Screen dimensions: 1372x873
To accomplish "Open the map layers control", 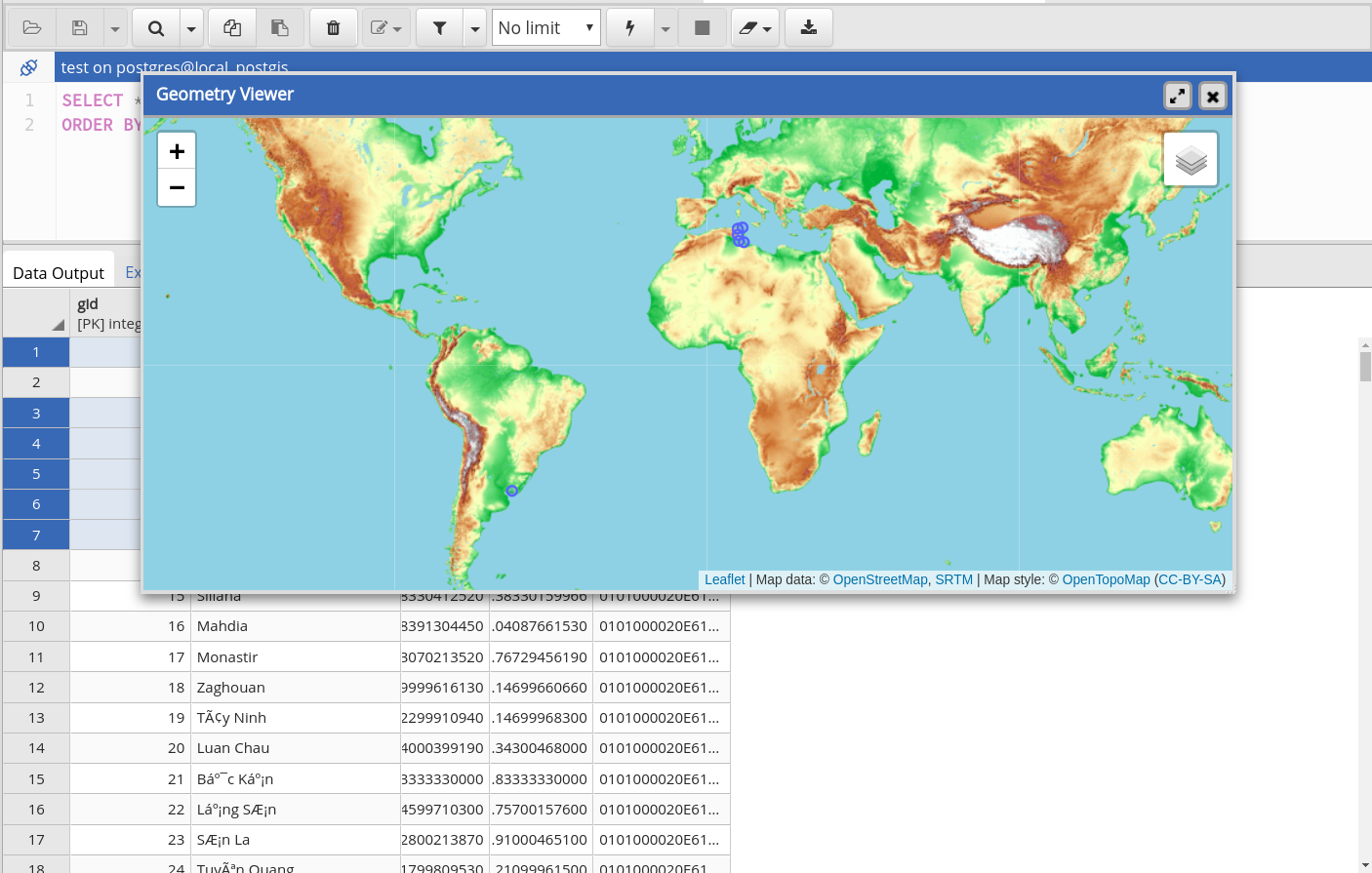I will tap(1190, 159).
